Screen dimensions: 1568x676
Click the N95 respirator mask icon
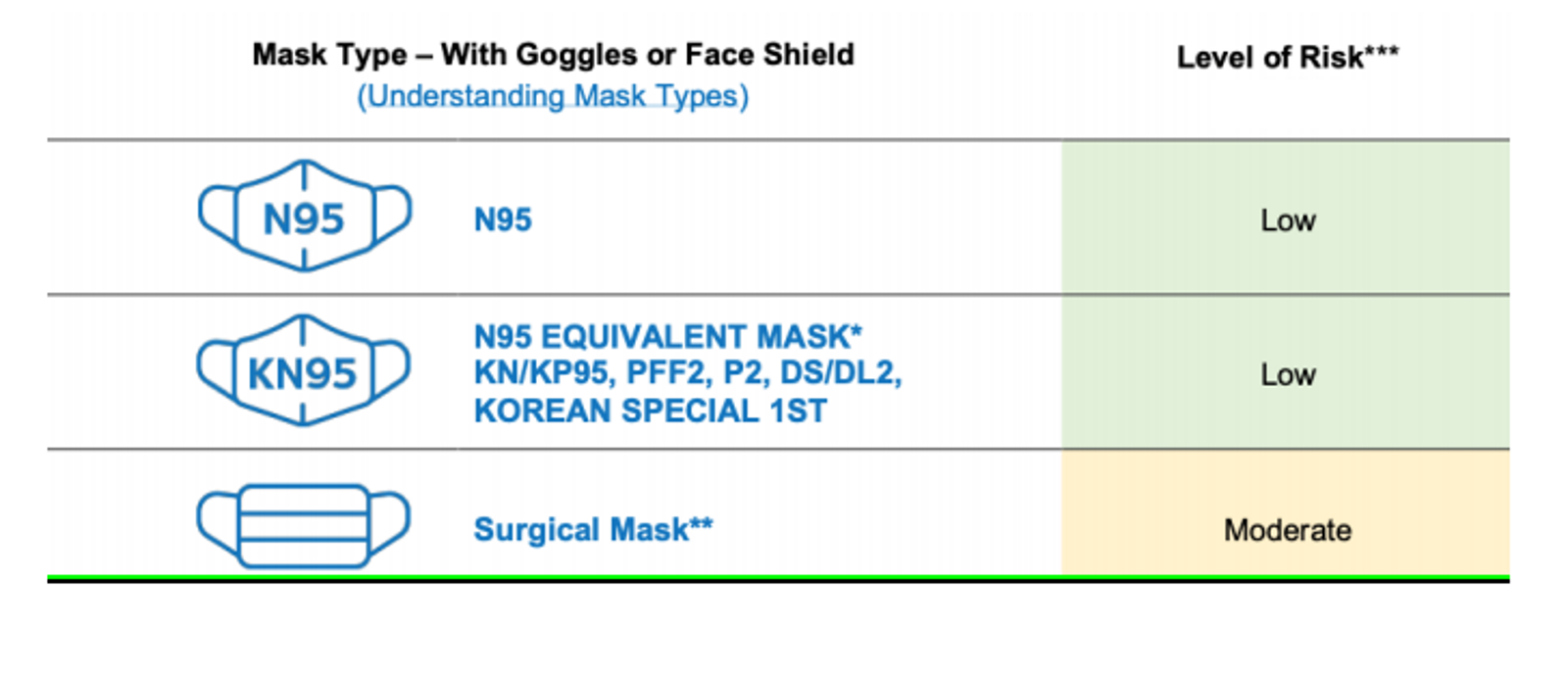click(x=304, y=217)
